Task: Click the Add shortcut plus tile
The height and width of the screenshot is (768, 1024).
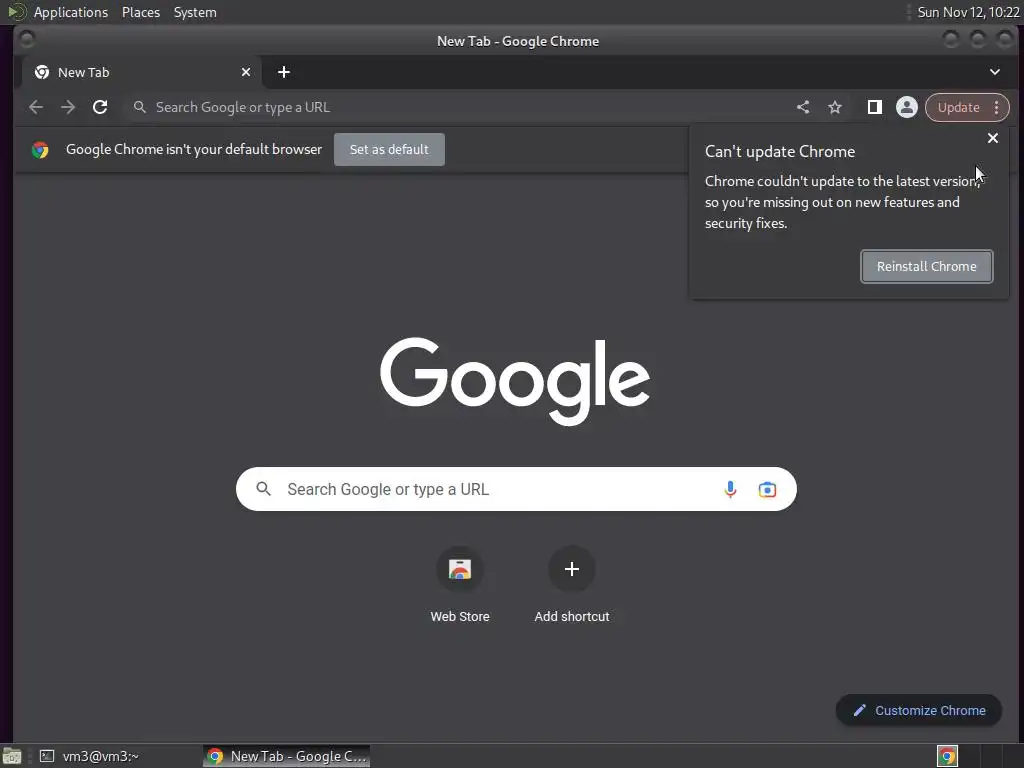Action: (571, 569)
